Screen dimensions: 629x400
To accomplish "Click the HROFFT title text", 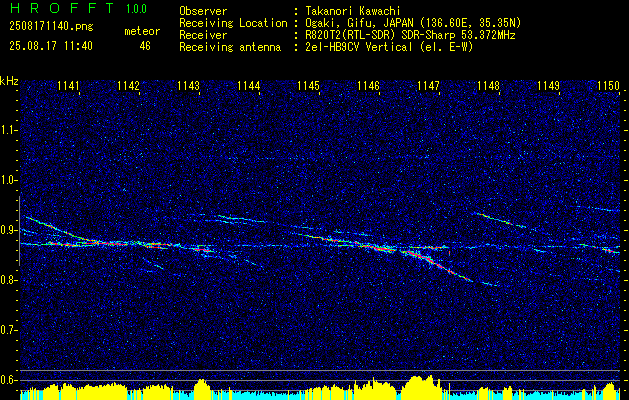I will (x=61, y=8).
